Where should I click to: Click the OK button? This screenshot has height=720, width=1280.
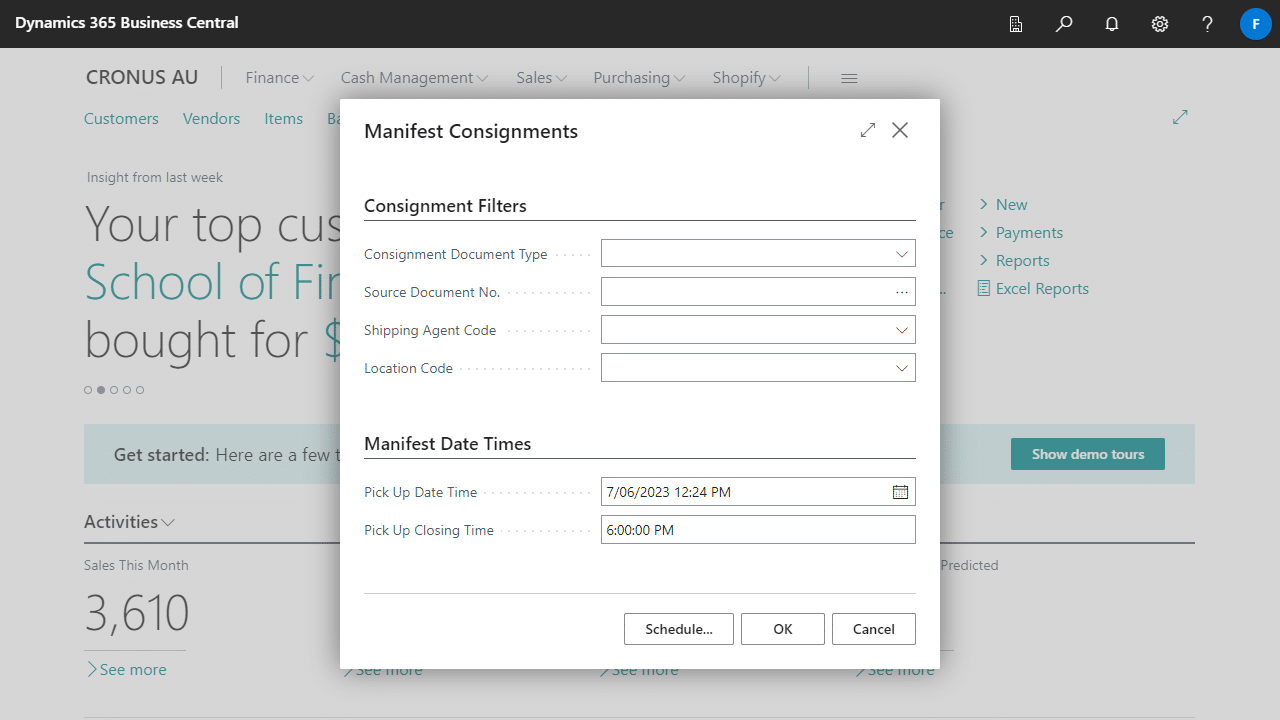(783, 629)
